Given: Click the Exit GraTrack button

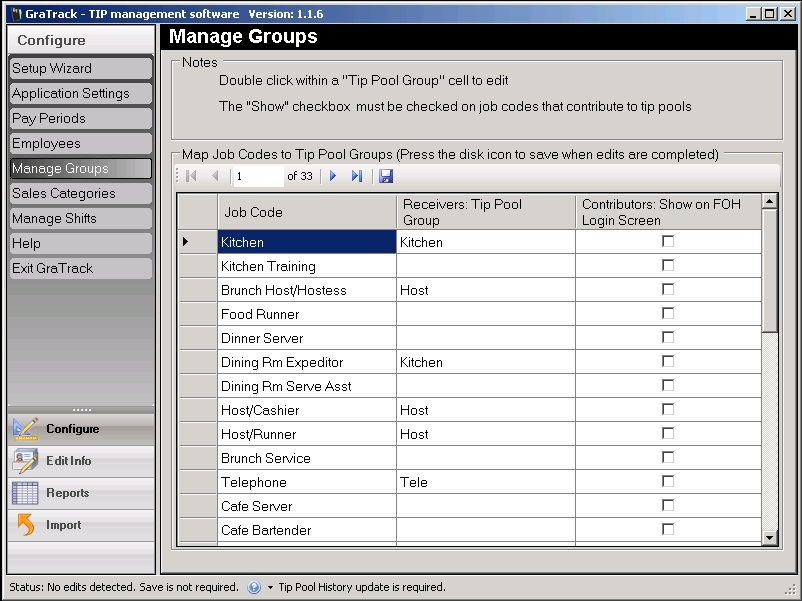Looking at the screenshot, I should pos(80,268).
